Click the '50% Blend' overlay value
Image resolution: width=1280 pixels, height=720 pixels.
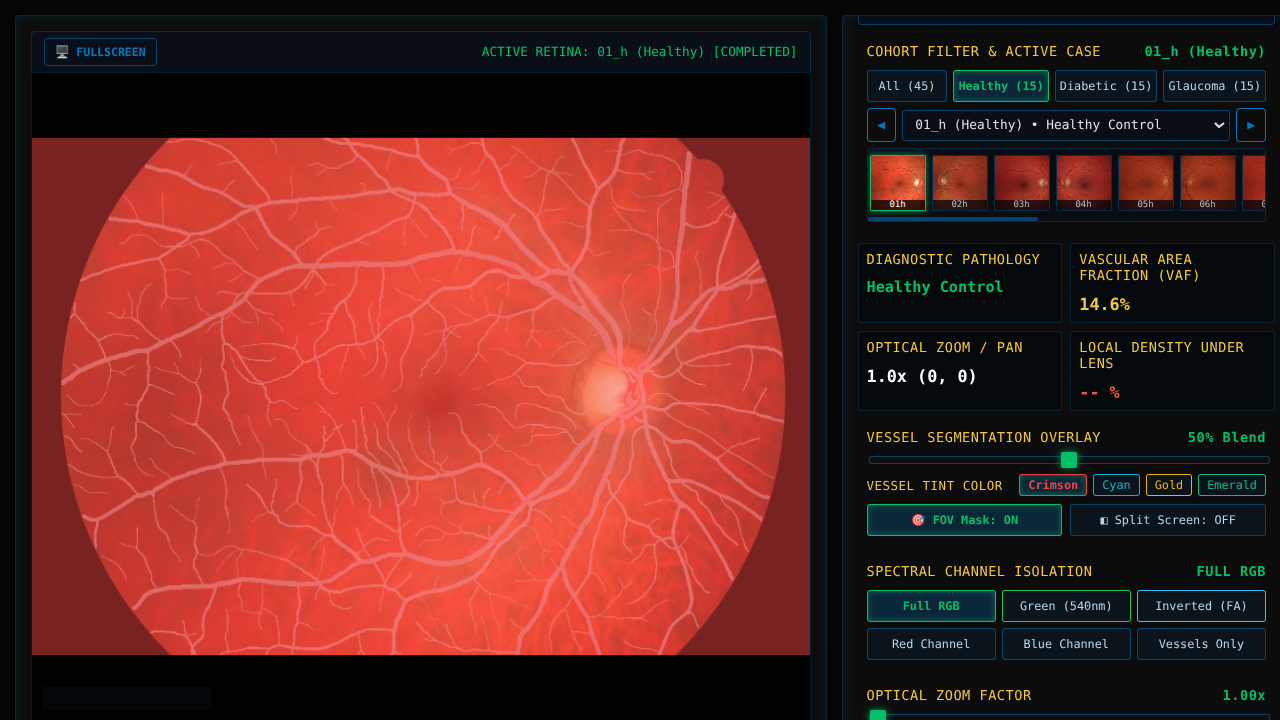tap(1226, 438)
